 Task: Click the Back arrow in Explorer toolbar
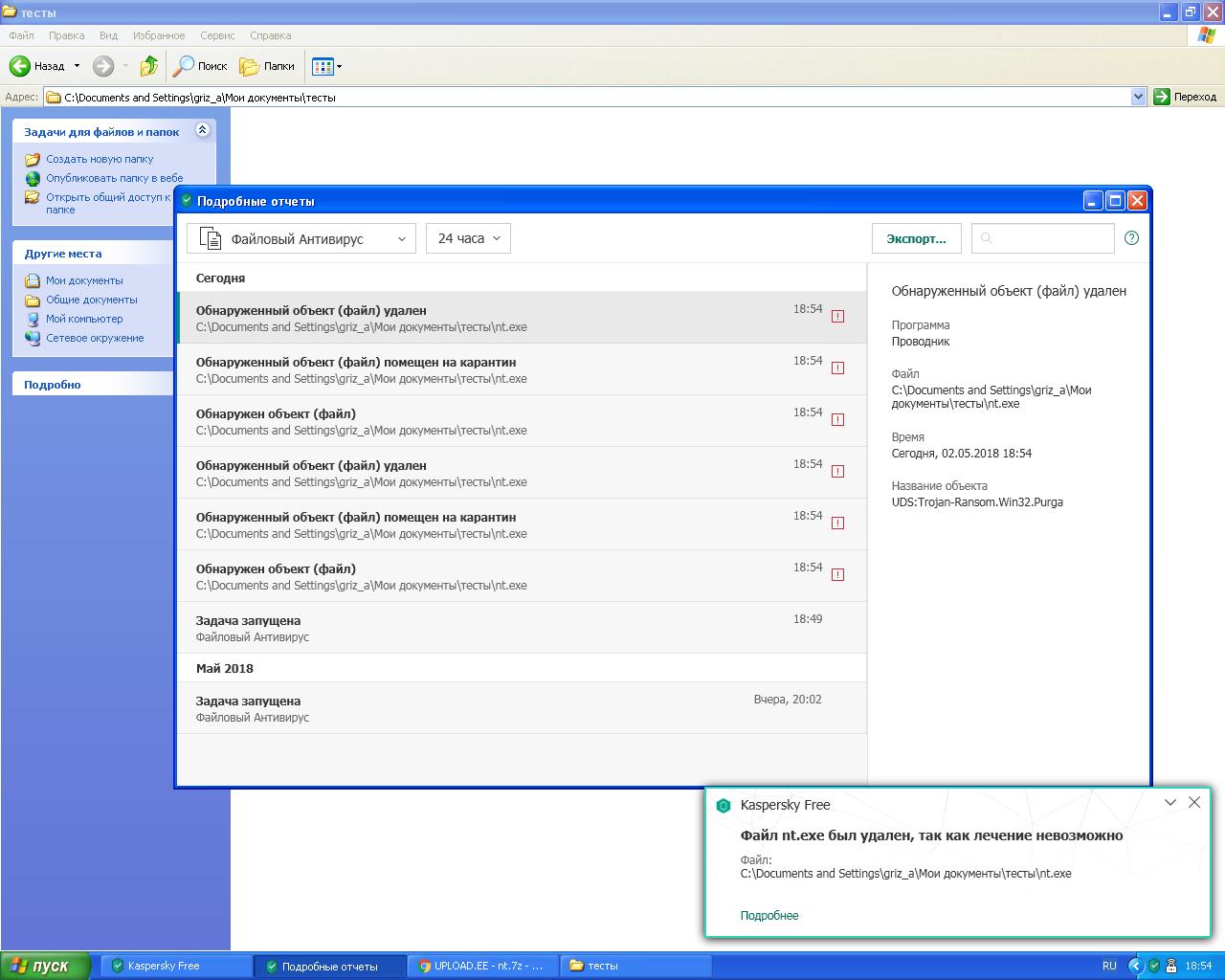point(21,66)
